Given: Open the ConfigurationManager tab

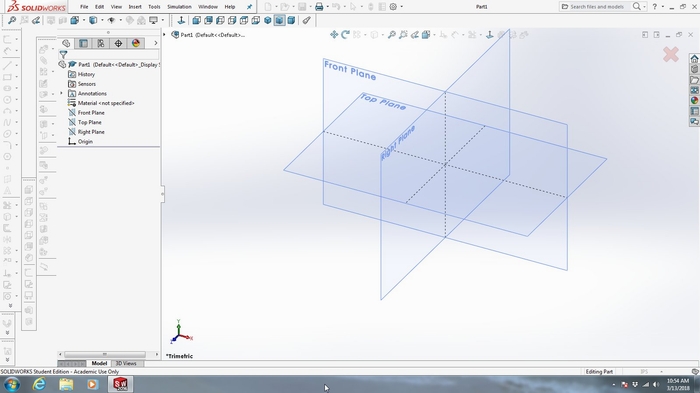Looking at the screenshot, I should tap(100, 43).
